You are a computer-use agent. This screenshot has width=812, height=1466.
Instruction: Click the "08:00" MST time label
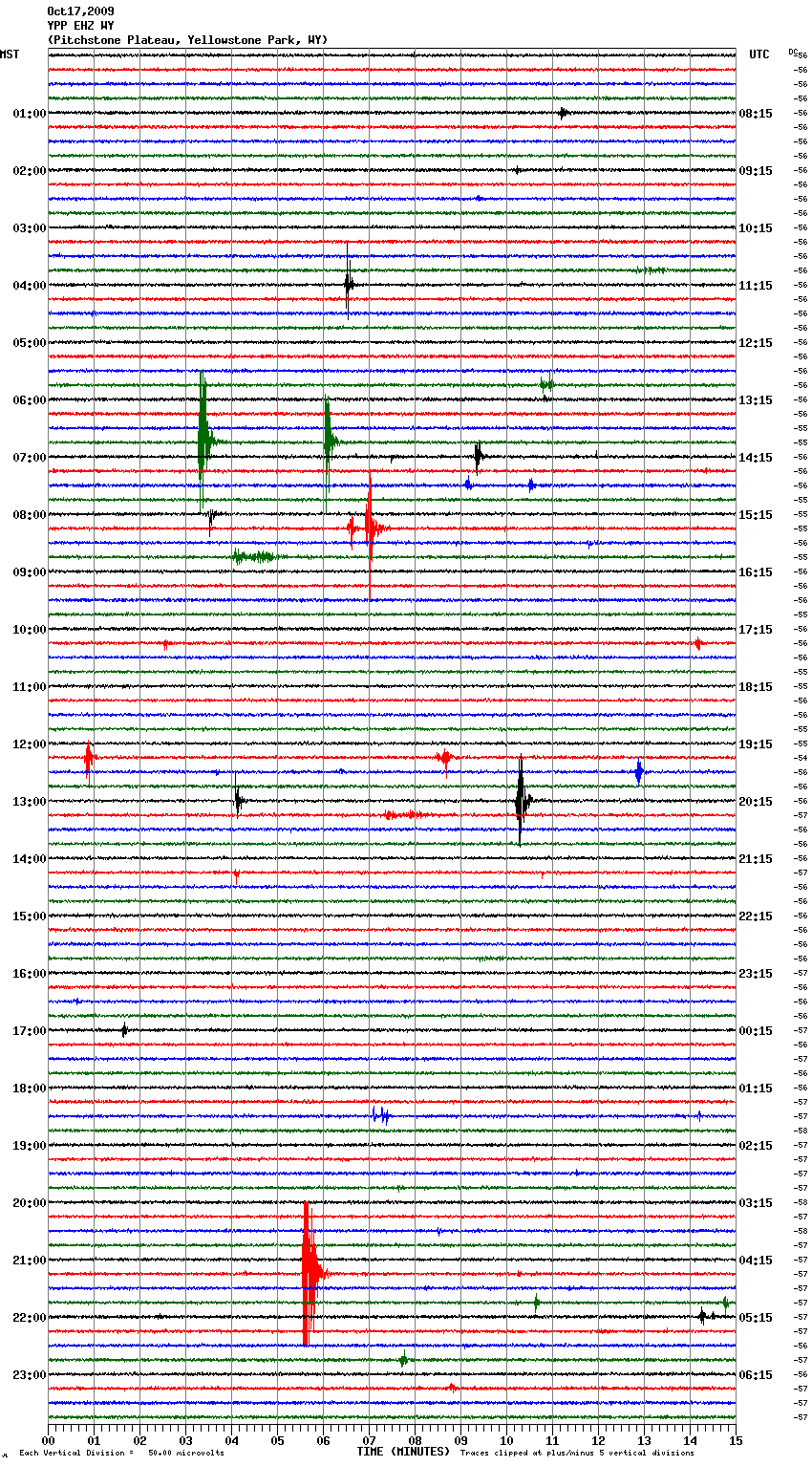coord(30,515)
